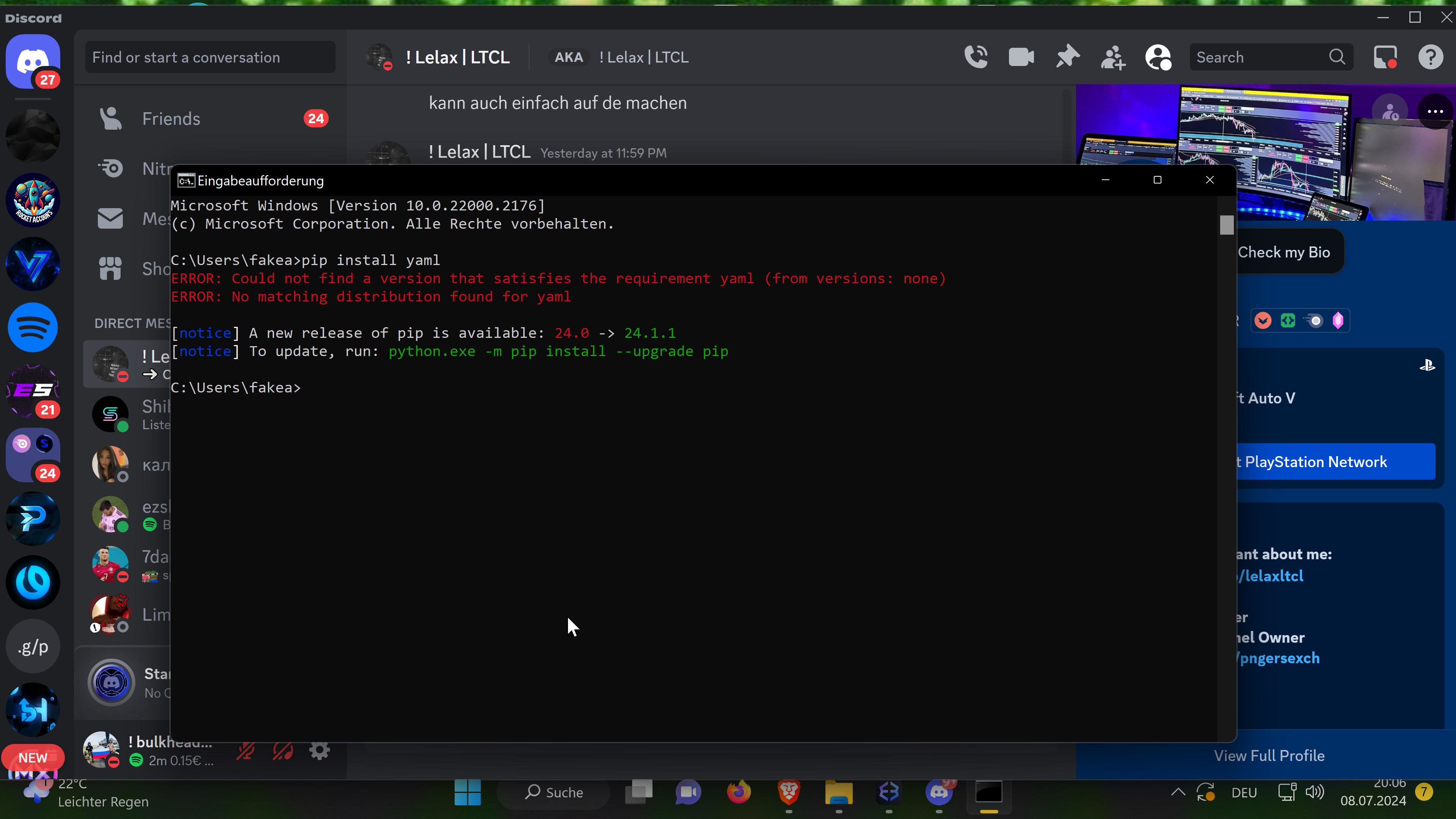Image resolution: width=1456 pixels, height=819 pixels.
Task: Toggle the user profile panel
Action: pos(1158,57)
